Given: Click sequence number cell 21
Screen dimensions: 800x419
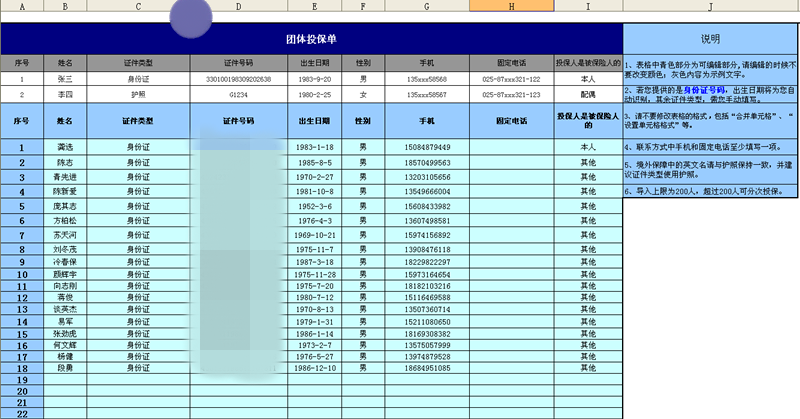Looking at the screenshot, I should pos(22,403).
